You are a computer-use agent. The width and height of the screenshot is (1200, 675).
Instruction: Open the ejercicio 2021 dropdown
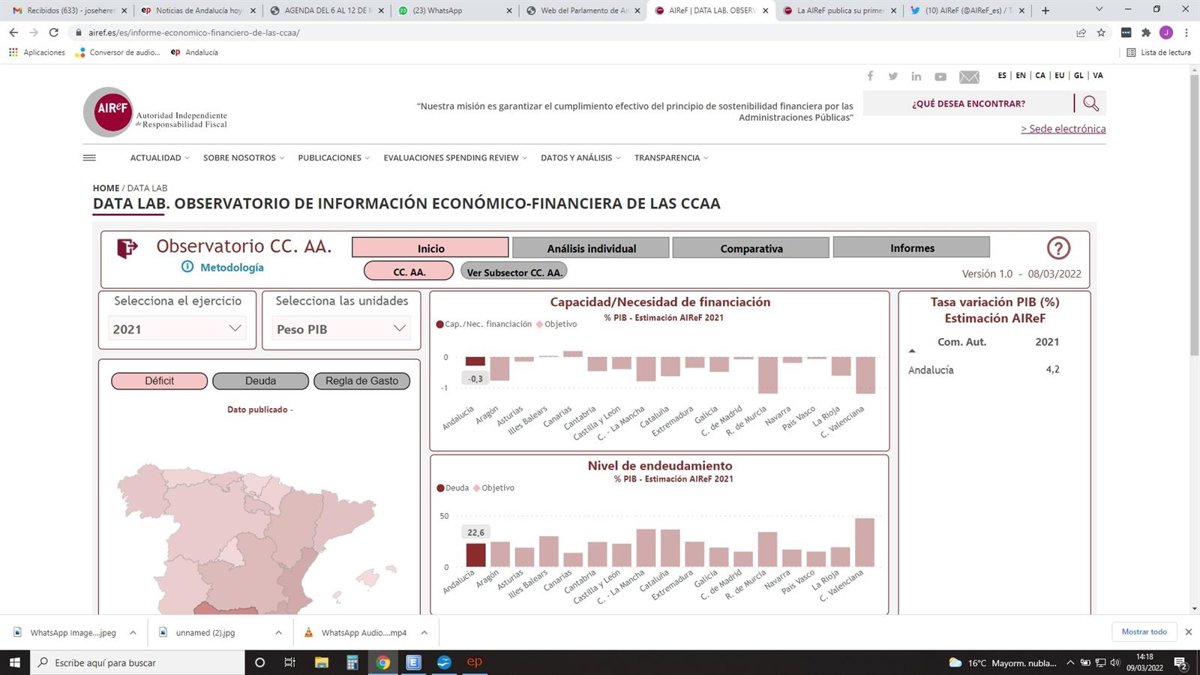point(177,328)
